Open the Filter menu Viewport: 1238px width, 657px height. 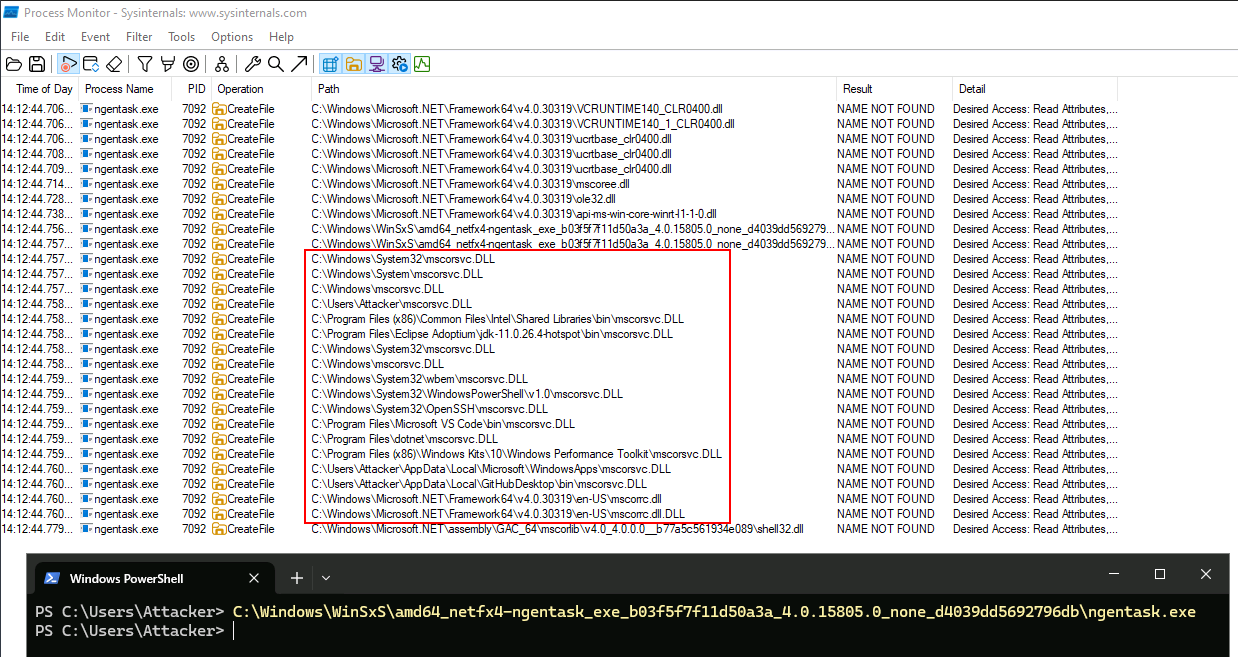click(x=139, y=37)
